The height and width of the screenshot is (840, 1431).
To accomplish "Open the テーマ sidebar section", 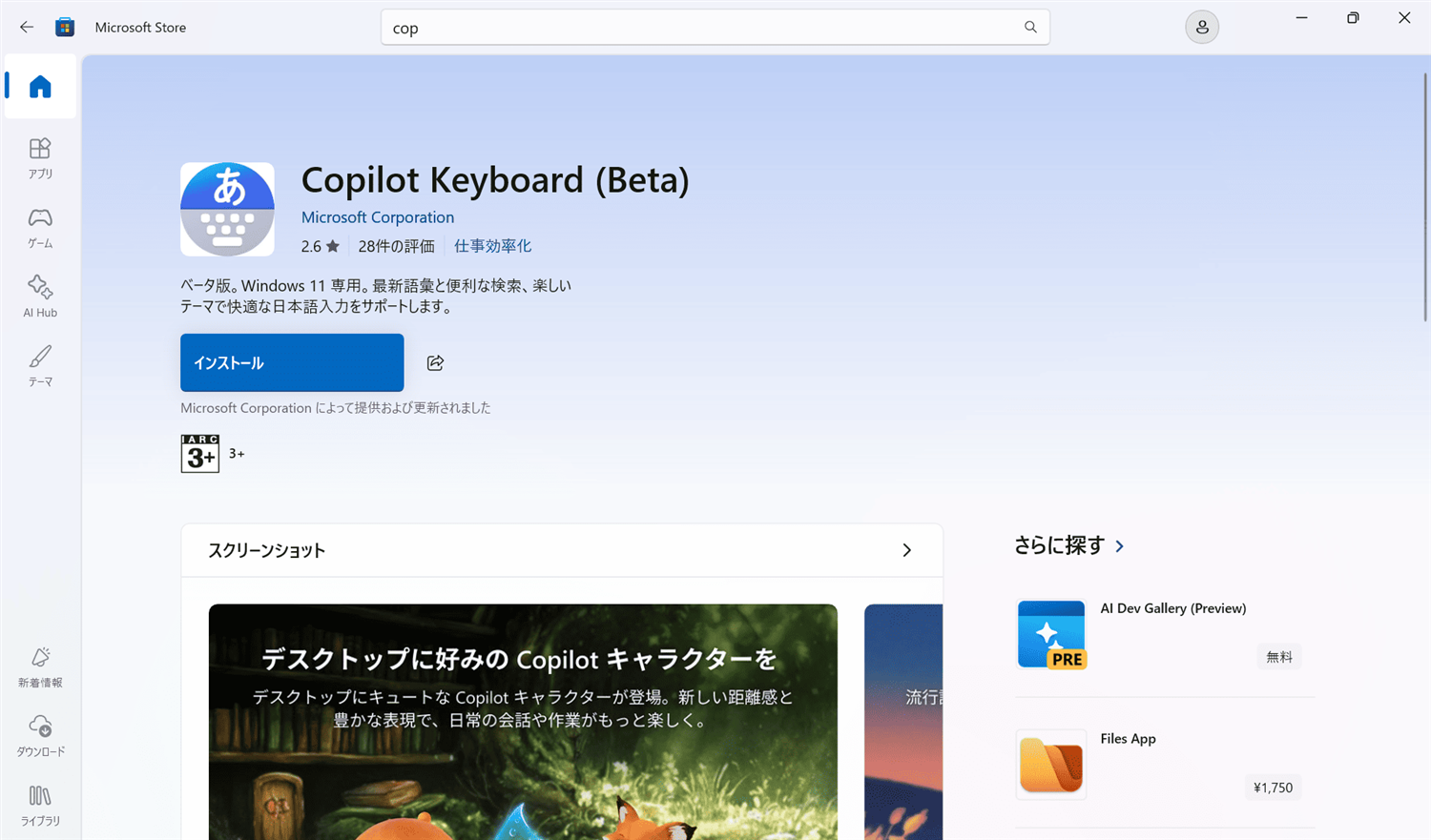I will tap(40, 366).
